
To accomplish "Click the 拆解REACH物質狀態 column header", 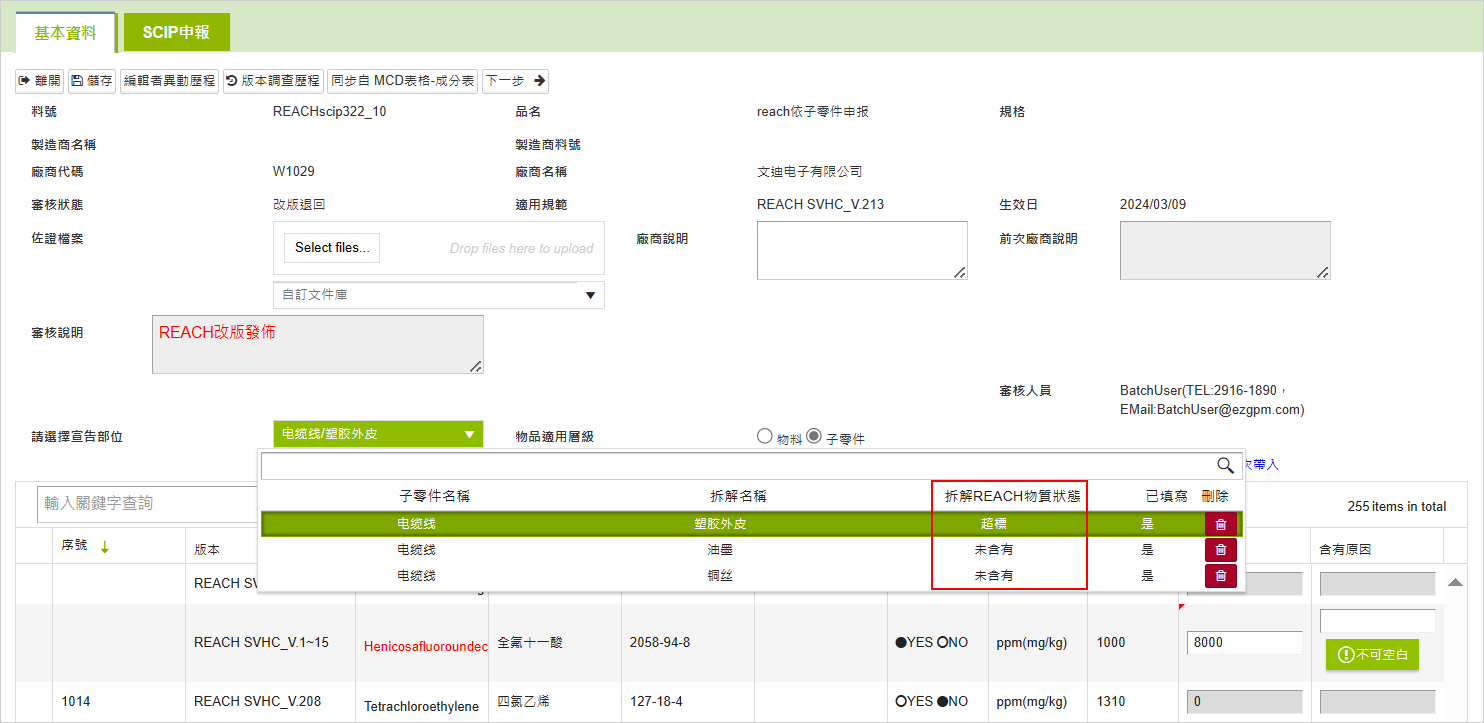I will tap(1012, 496).
